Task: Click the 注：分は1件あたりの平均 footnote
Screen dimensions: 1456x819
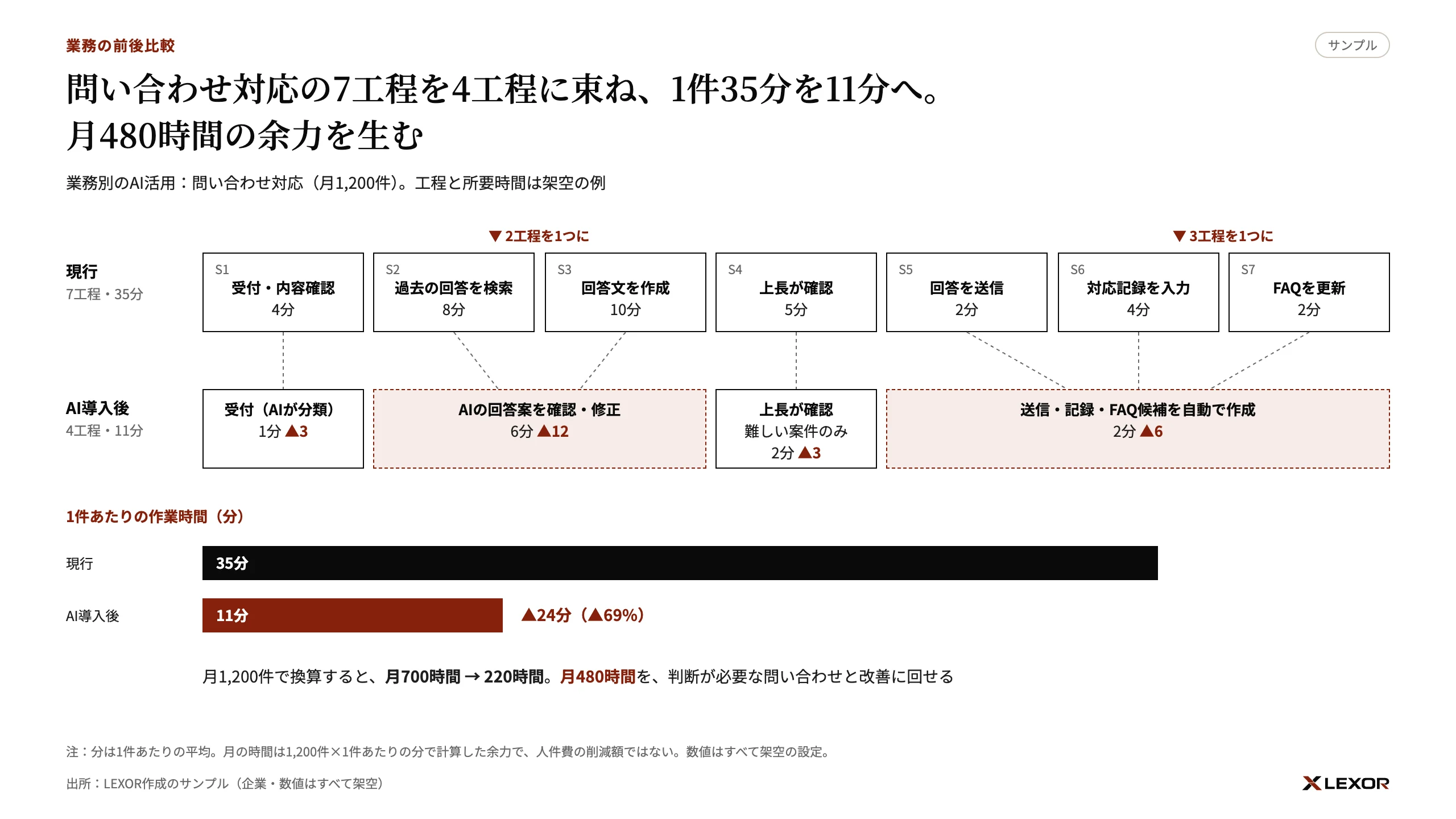Action: click(449, 752)
